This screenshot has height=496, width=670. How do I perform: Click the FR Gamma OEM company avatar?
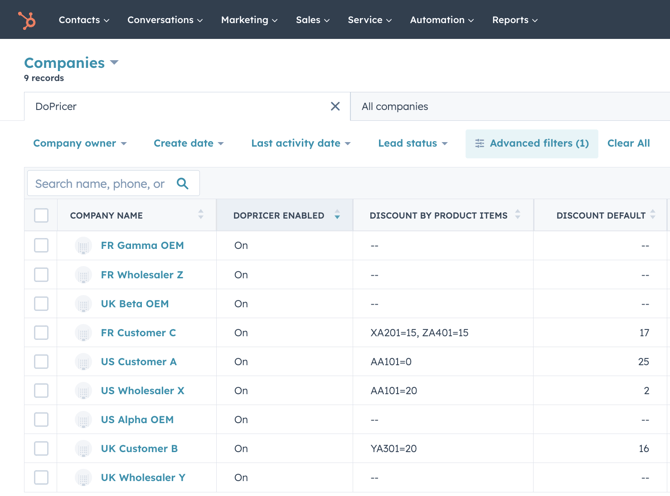[83, 245]
